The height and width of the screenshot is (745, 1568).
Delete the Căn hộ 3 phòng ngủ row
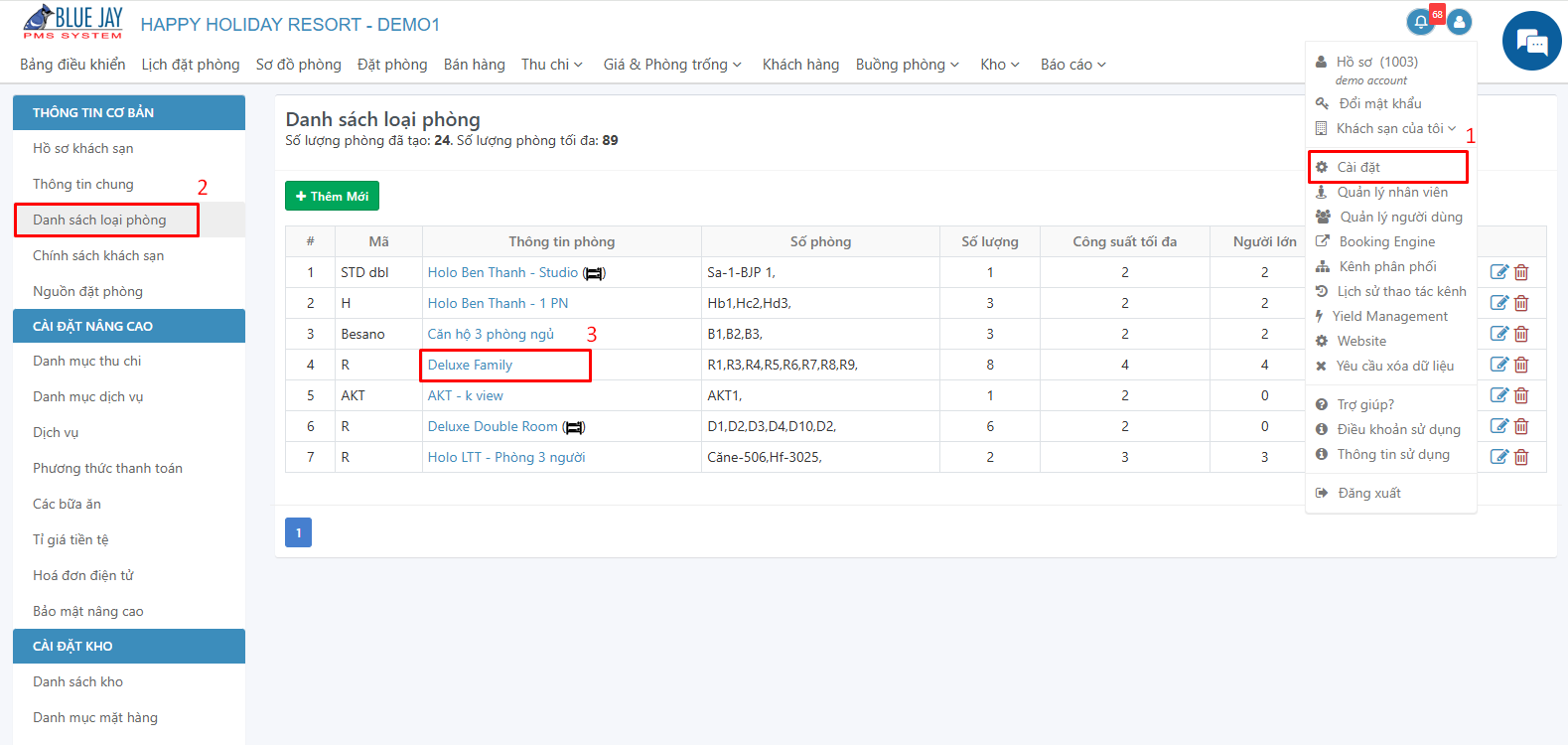(x=1521, y=334)
